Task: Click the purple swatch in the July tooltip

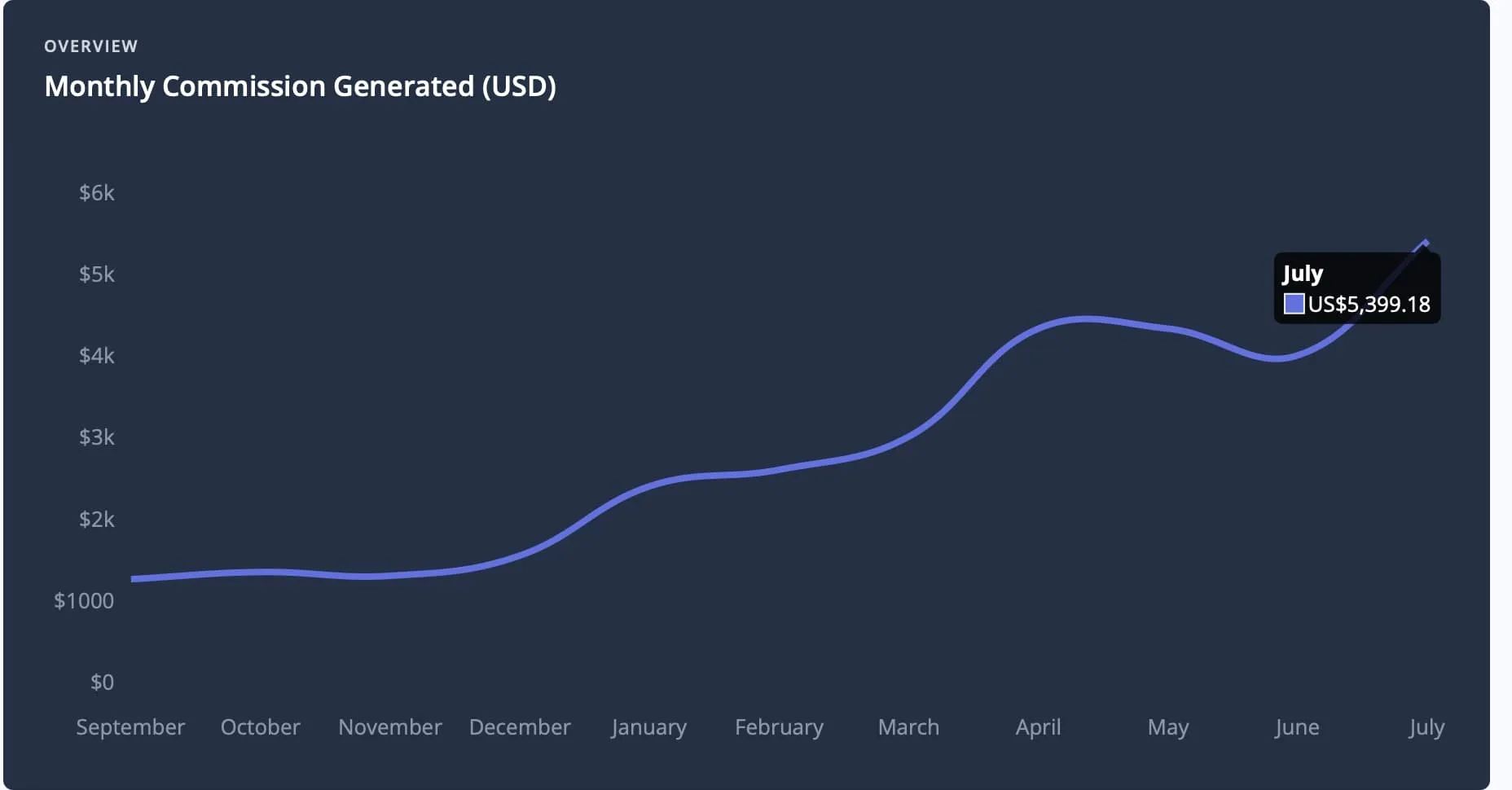Action: coord(1294,304)
